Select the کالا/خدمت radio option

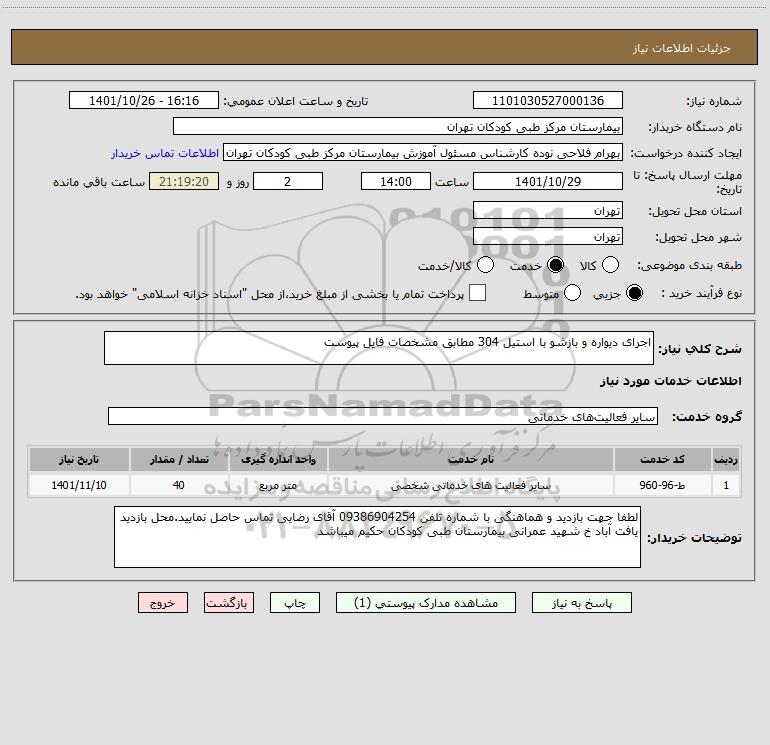tap(485, 265)
